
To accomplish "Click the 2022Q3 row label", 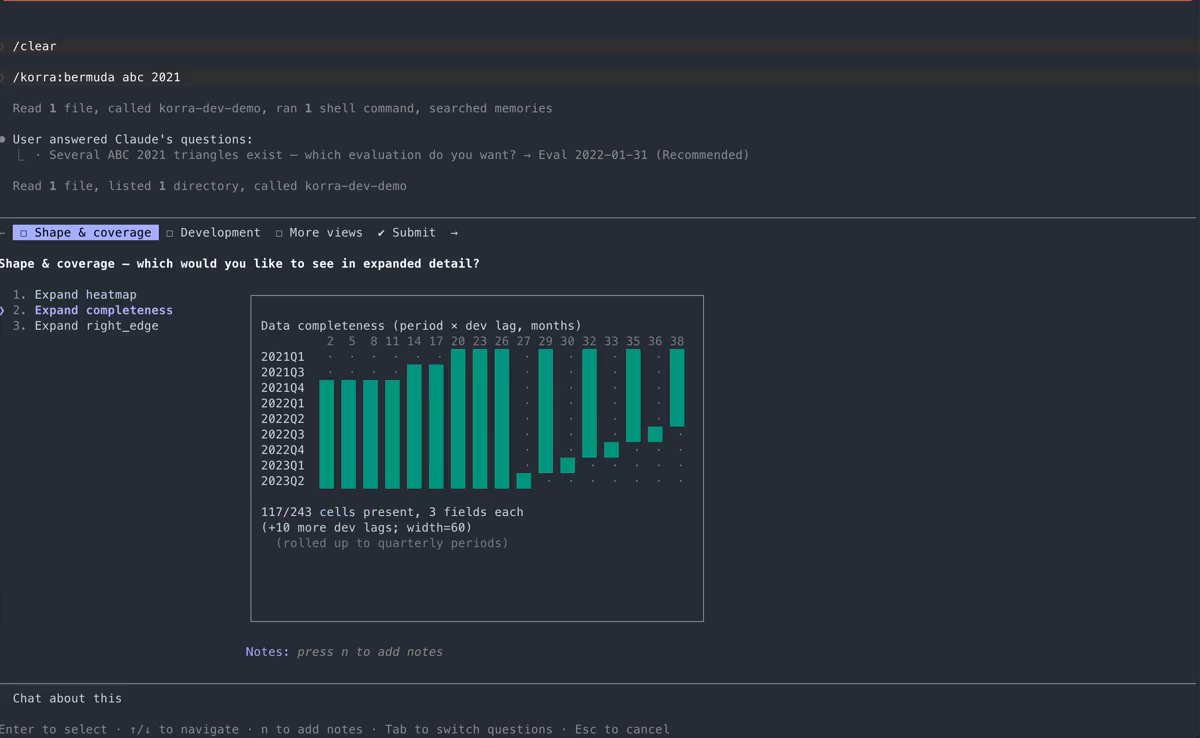I will click(283, 434).
